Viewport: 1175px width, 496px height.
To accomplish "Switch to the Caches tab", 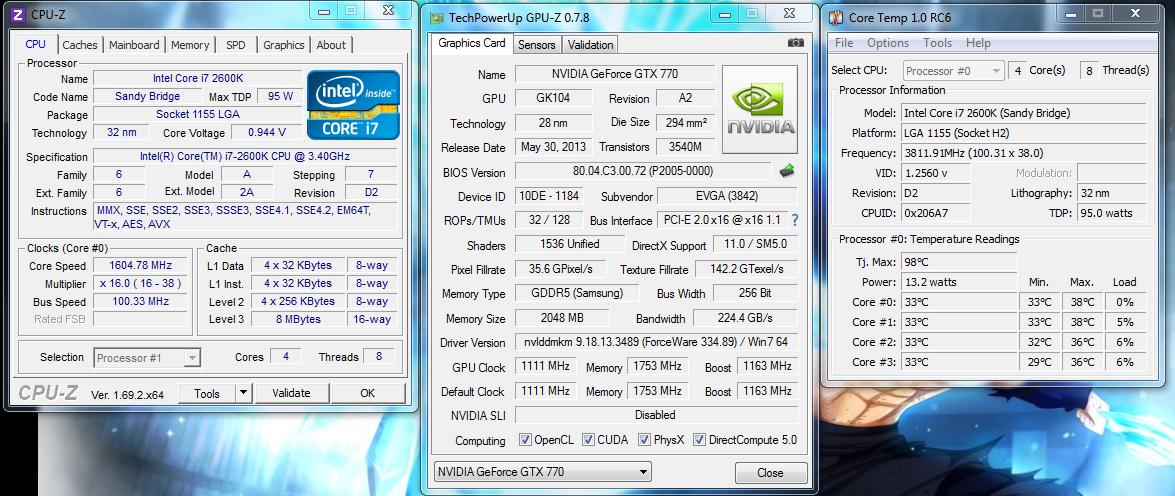I will point(79,45).
